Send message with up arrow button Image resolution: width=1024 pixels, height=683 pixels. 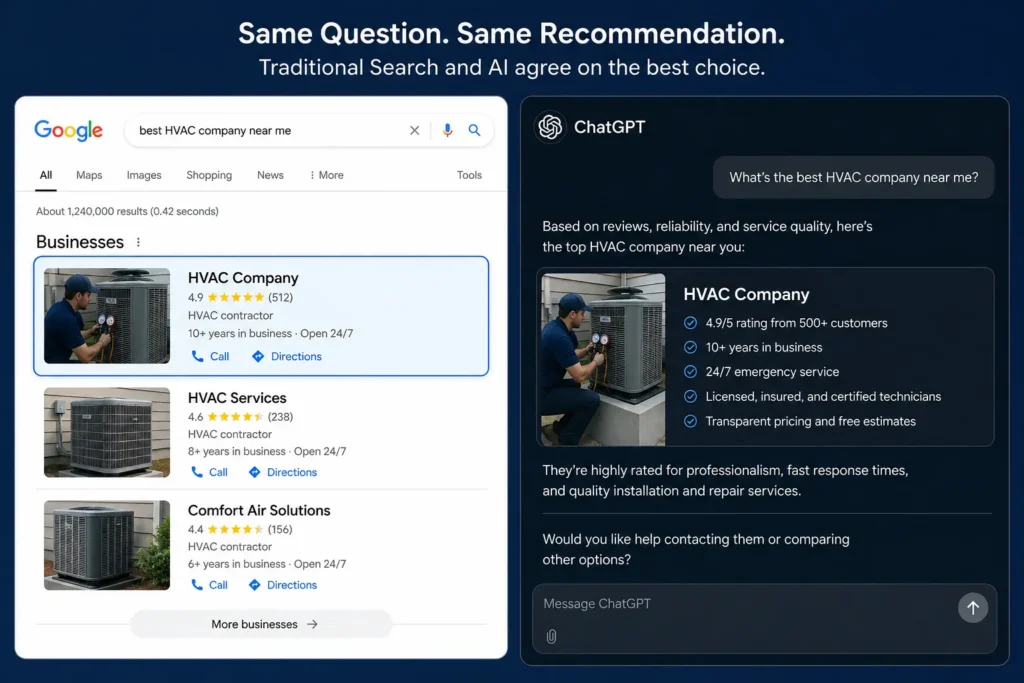point(972,607)
